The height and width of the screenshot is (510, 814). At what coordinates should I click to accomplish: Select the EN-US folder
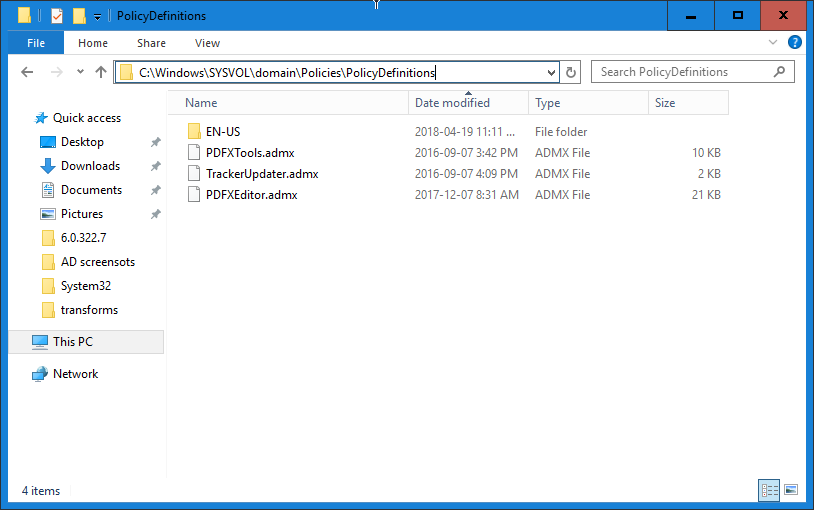pos(223,132)
